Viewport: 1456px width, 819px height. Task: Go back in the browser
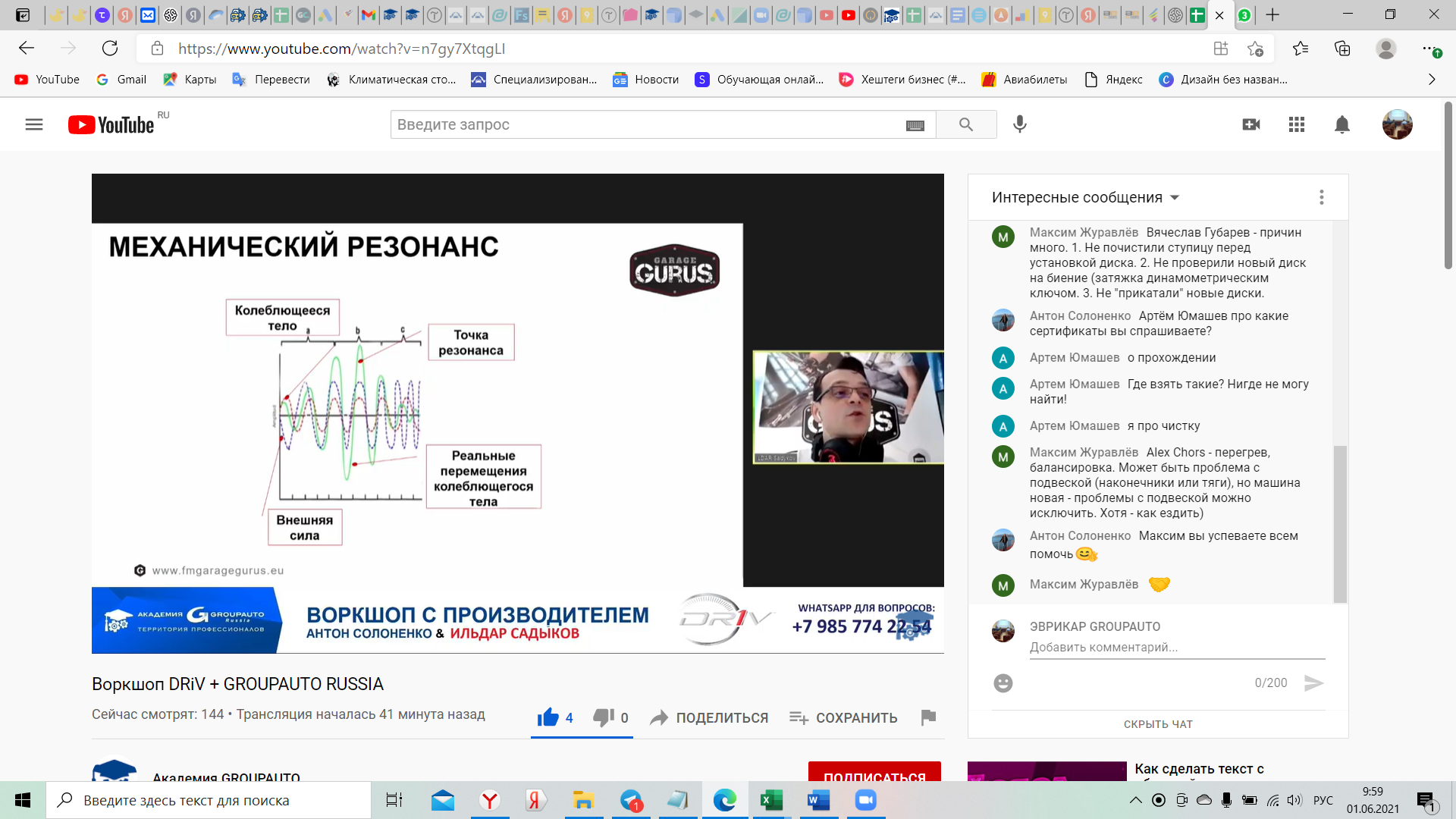click(27, 49)
